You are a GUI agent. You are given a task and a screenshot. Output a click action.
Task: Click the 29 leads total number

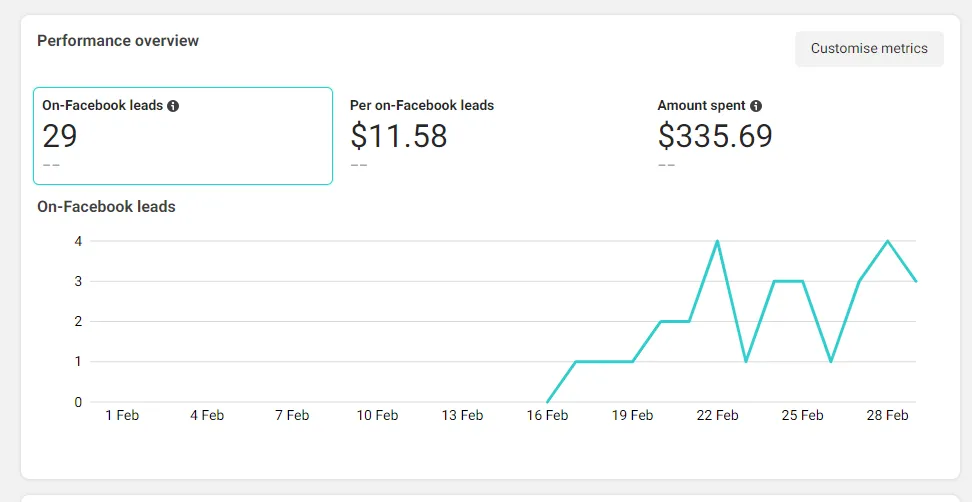(60, 136)
